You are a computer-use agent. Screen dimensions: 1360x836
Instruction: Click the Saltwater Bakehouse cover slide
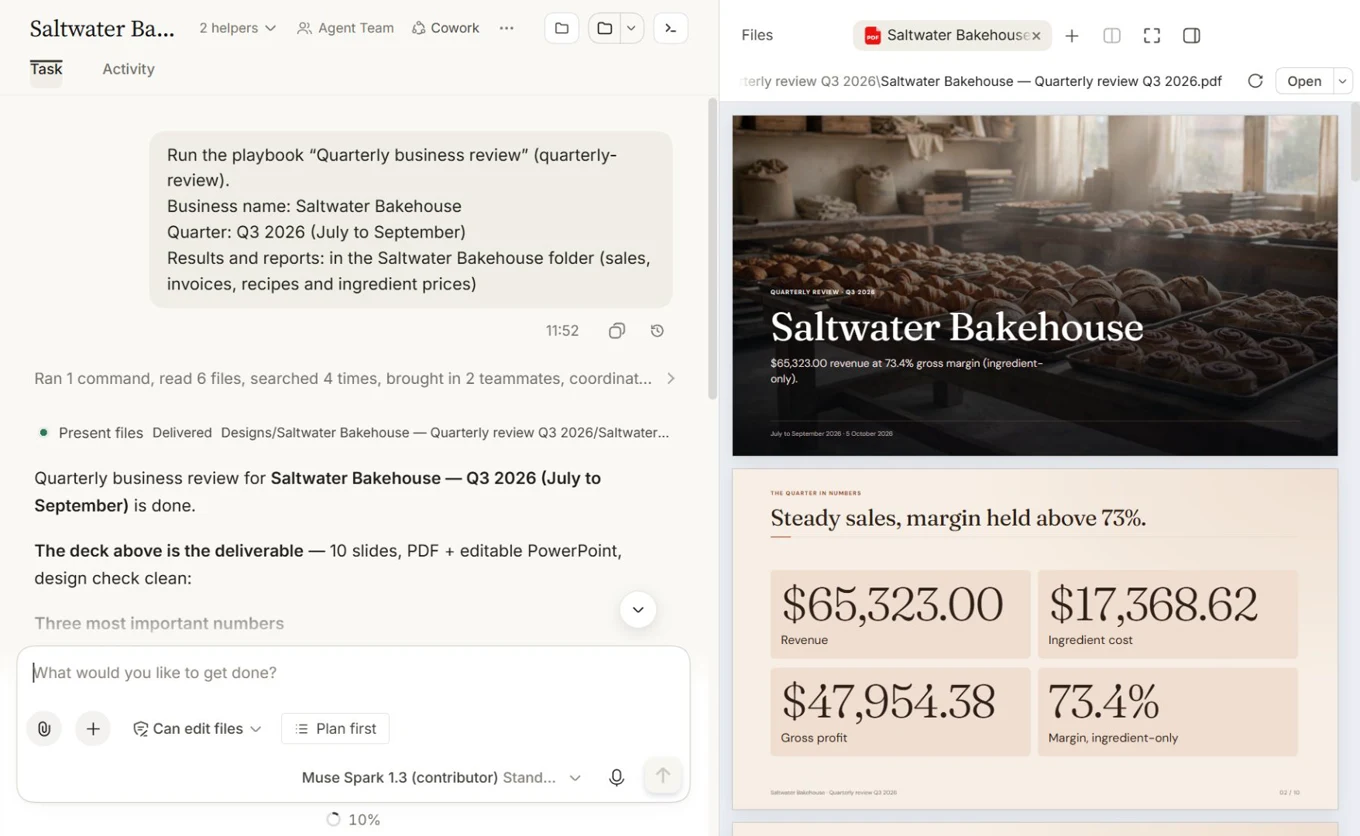(x=1035, y=286)
